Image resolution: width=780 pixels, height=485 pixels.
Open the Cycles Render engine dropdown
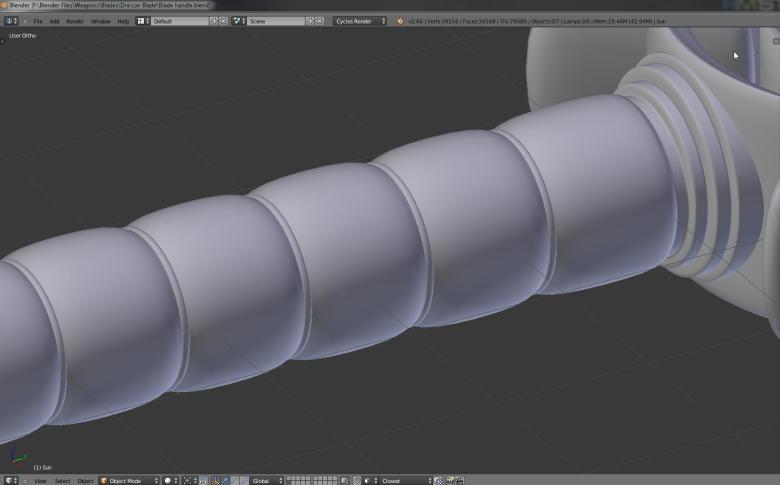click(x=360, y=21)
